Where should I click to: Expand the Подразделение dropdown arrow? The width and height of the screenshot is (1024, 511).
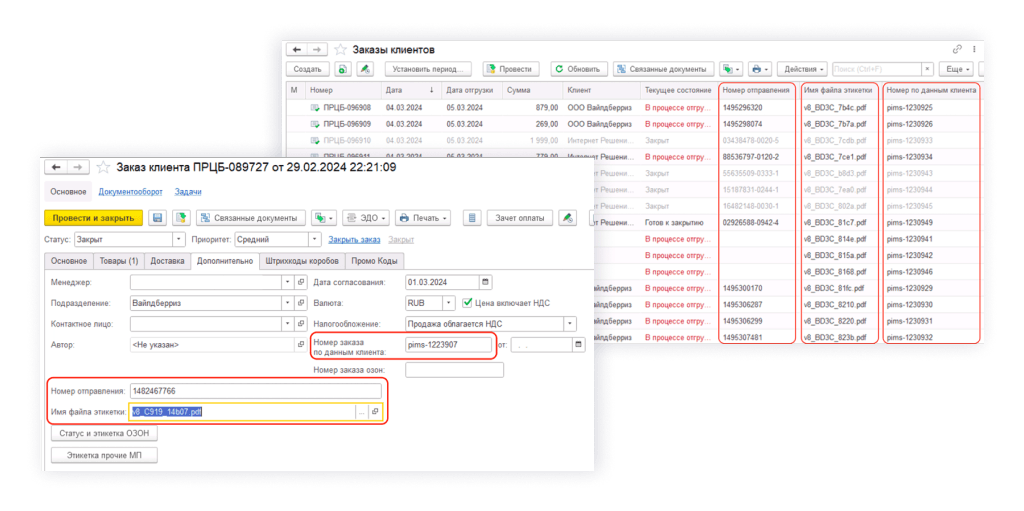point(289,303)
